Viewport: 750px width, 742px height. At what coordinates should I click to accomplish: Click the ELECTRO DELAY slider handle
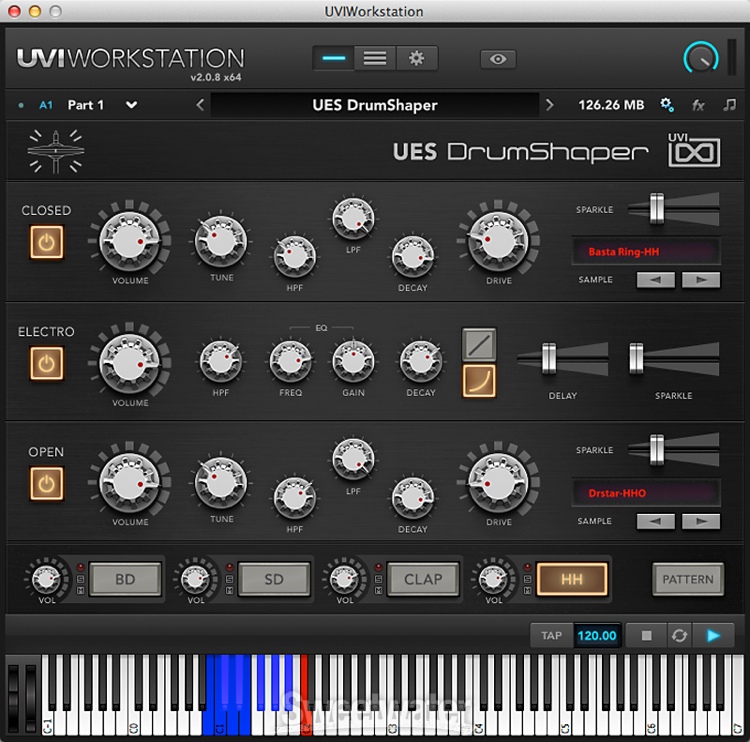tap(549, 358)
